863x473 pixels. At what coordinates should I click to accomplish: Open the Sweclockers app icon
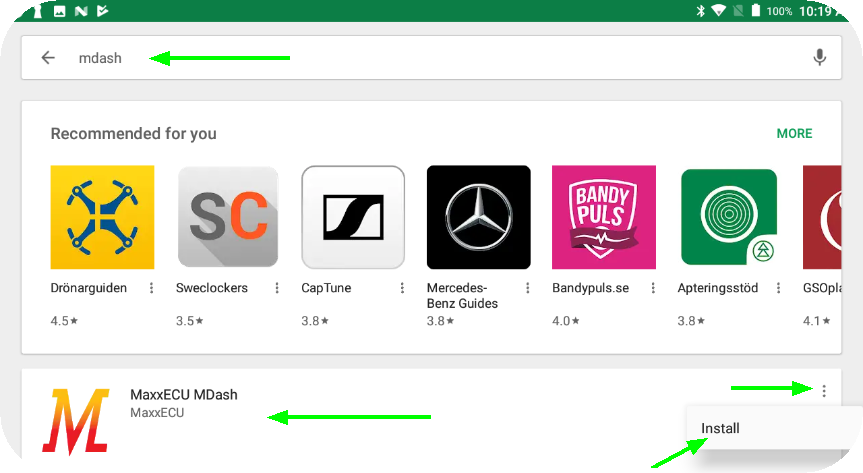pos(228,217)
